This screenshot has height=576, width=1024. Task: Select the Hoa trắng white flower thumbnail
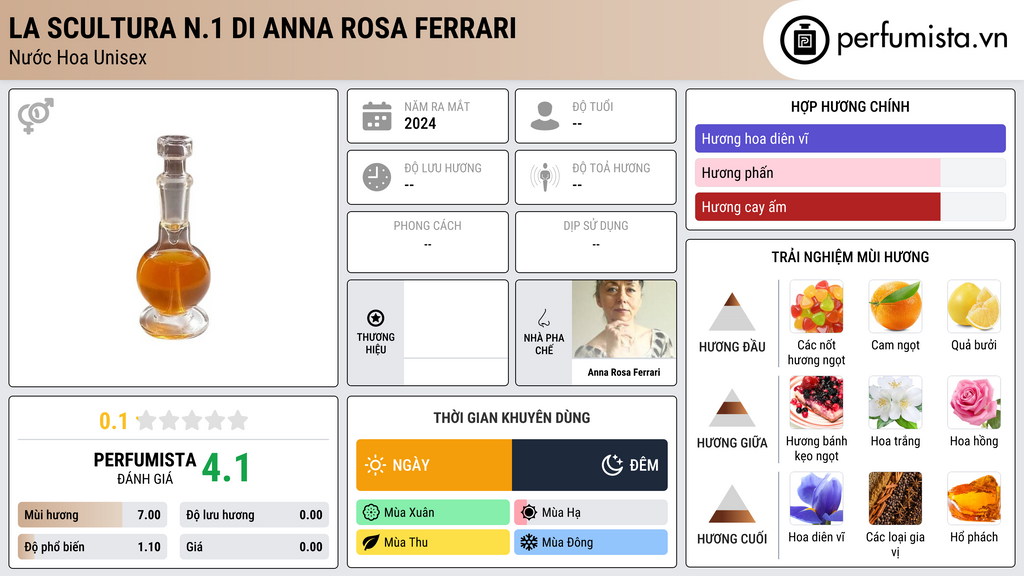click(895, 403)
